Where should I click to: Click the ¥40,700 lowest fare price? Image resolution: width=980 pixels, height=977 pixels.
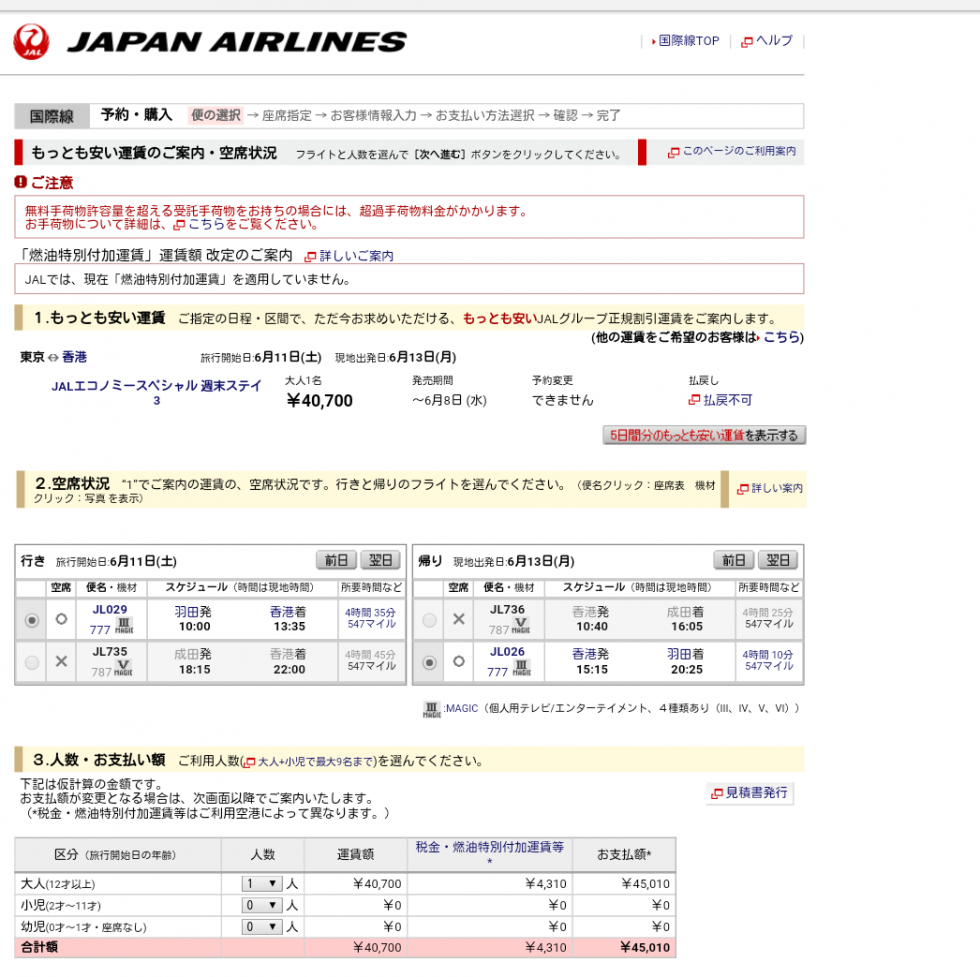pos(319,401)
